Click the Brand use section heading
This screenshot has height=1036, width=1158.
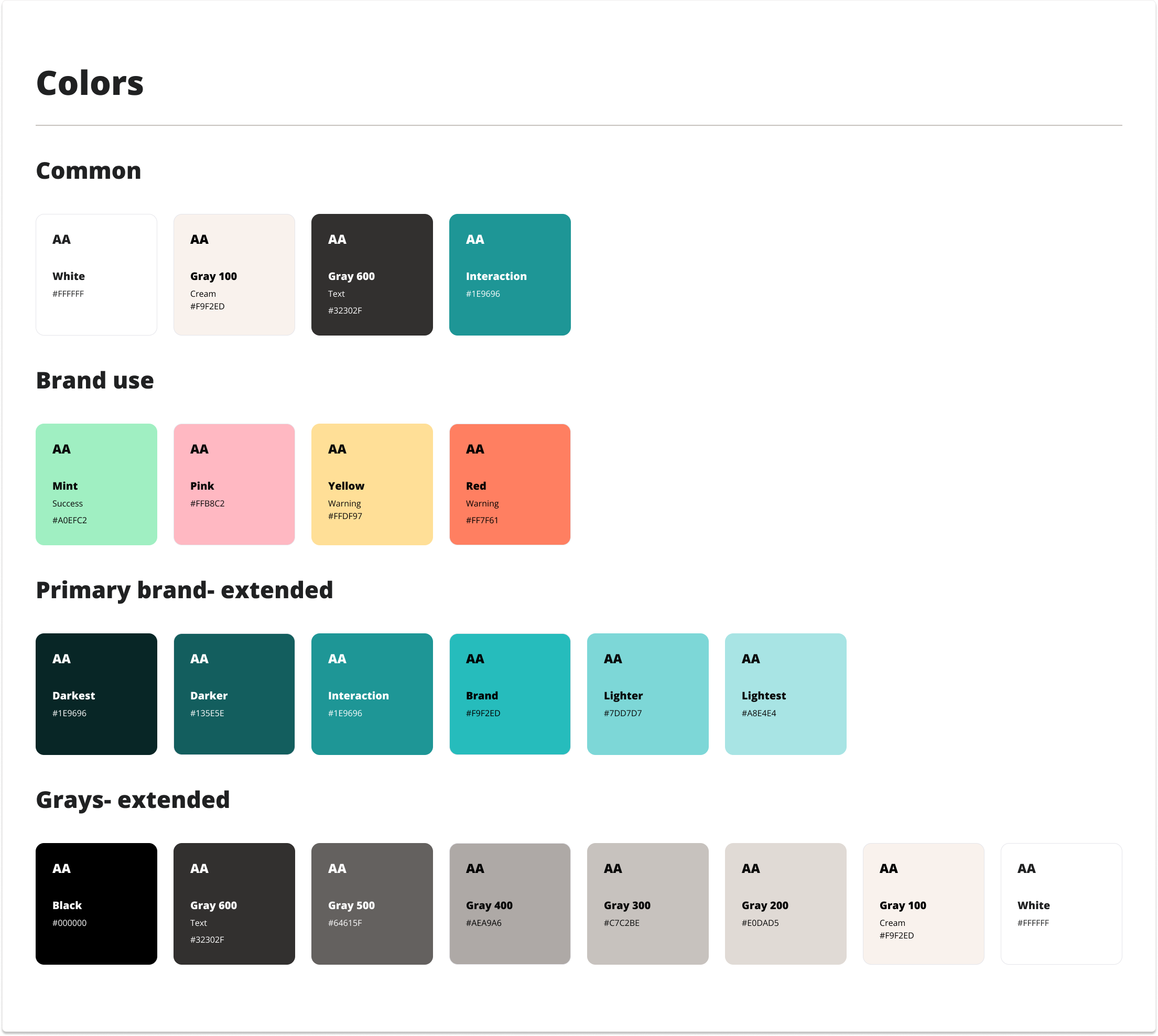click(95, 380)
